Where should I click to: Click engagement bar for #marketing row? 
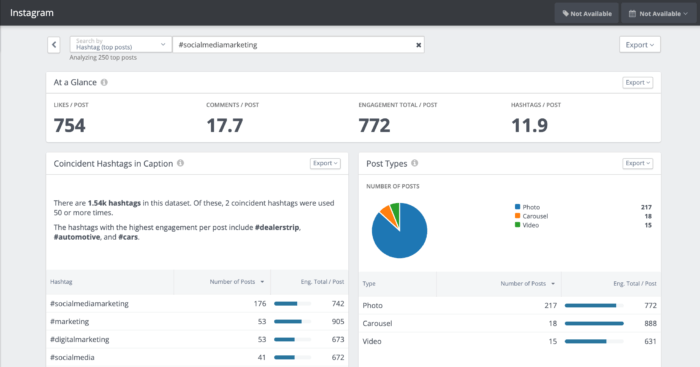(x=292, y=321)
